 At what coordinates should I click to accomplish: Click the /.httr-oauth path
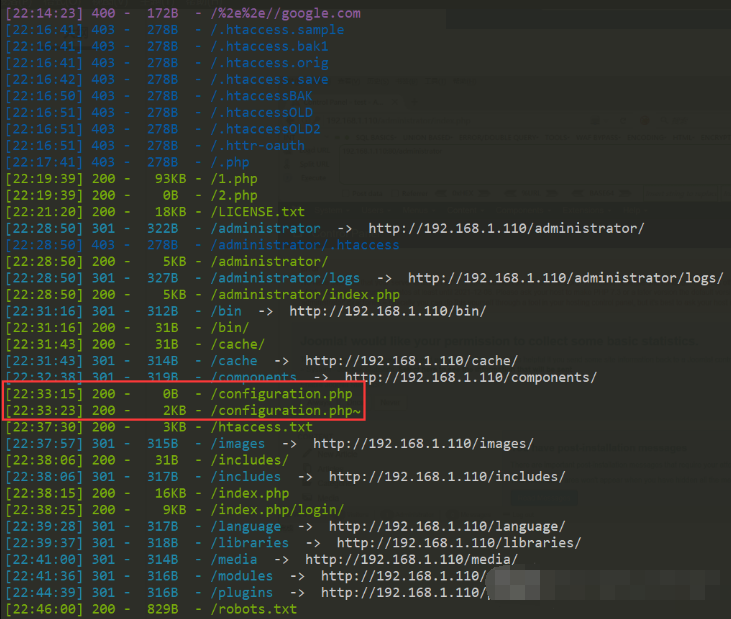click(x=257, y=145)
